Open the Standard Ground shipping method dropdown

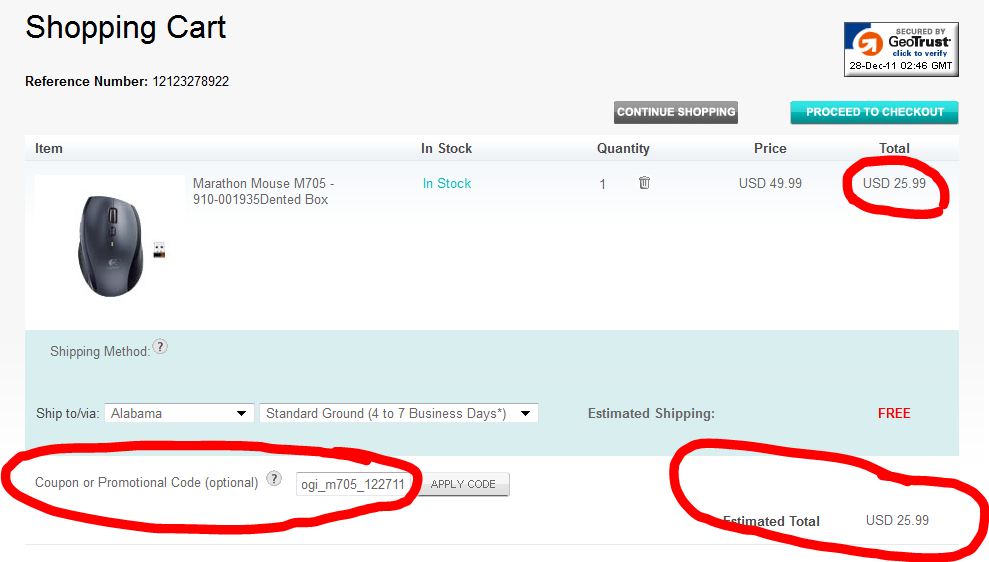(x=399, y=414)
